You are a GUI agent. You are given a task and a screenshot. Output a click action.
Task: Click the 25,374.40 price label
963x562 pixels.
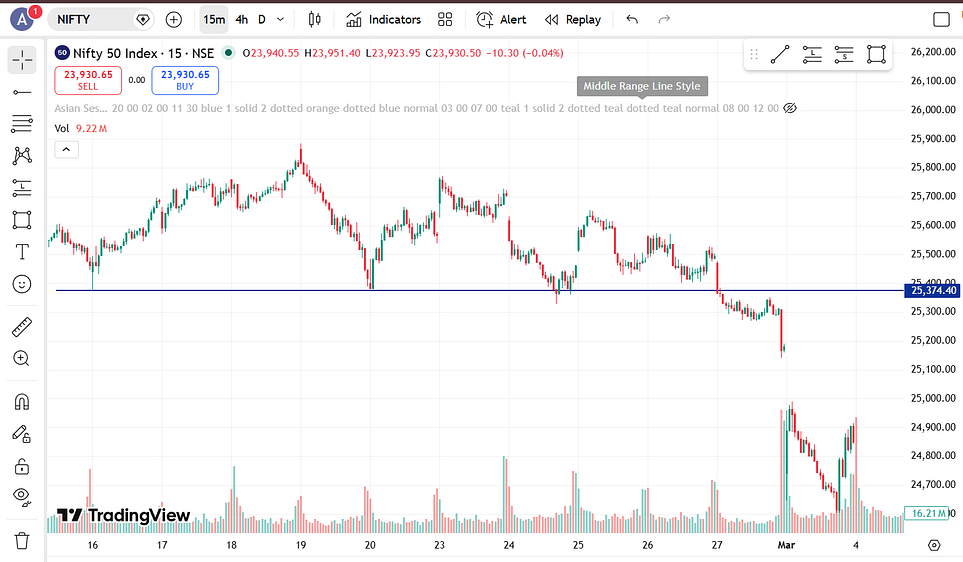(x=933, y=291)
